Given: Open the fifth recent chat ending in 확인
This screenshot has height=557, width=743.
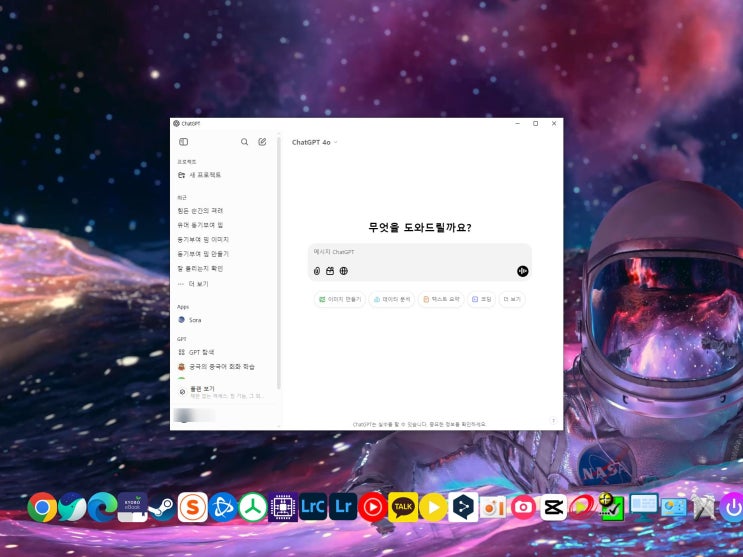Looking at the screenshot, I should coord(200,268).
